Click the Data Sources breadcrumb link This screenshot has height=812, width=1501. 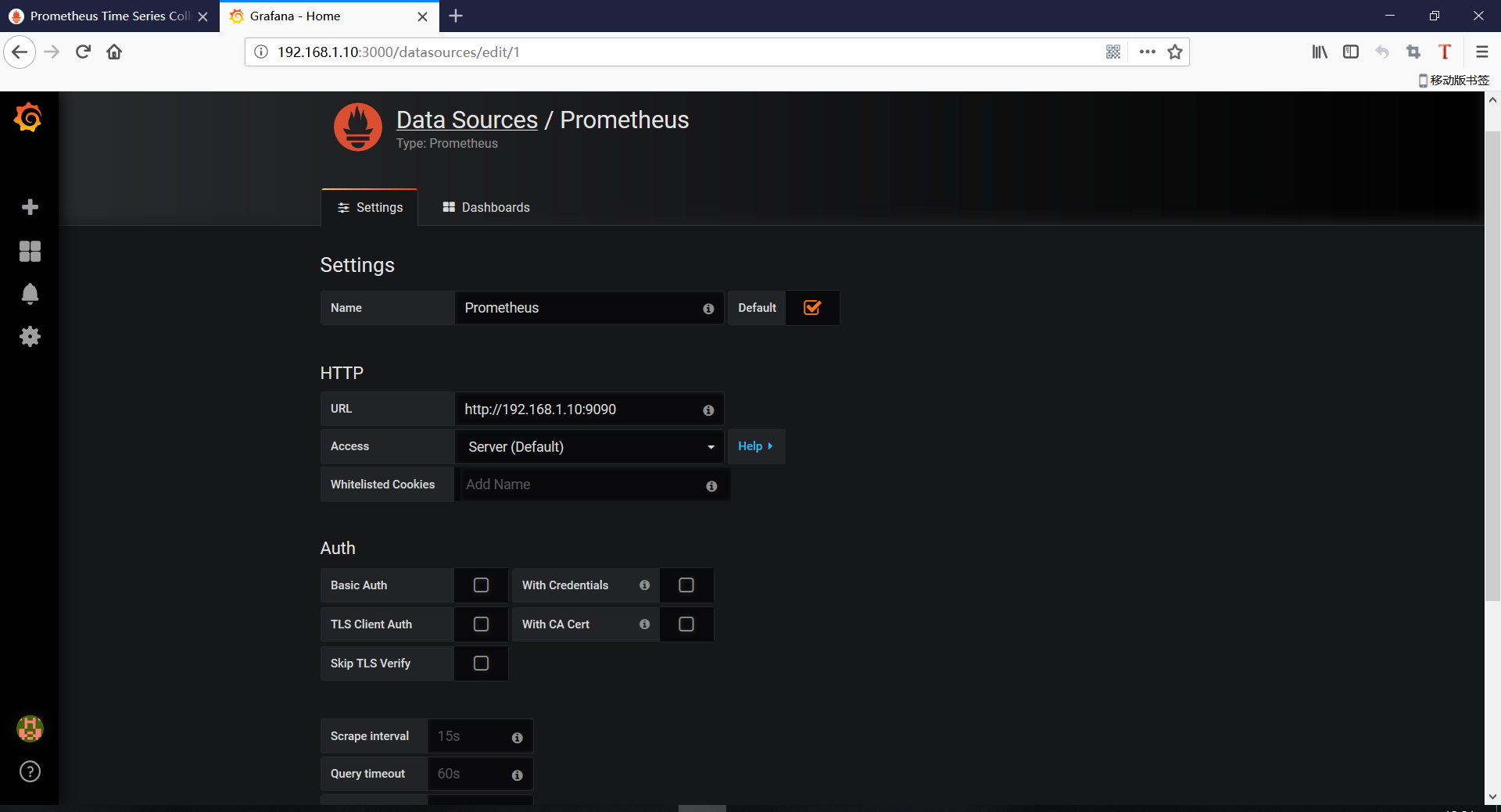point(467,120)
